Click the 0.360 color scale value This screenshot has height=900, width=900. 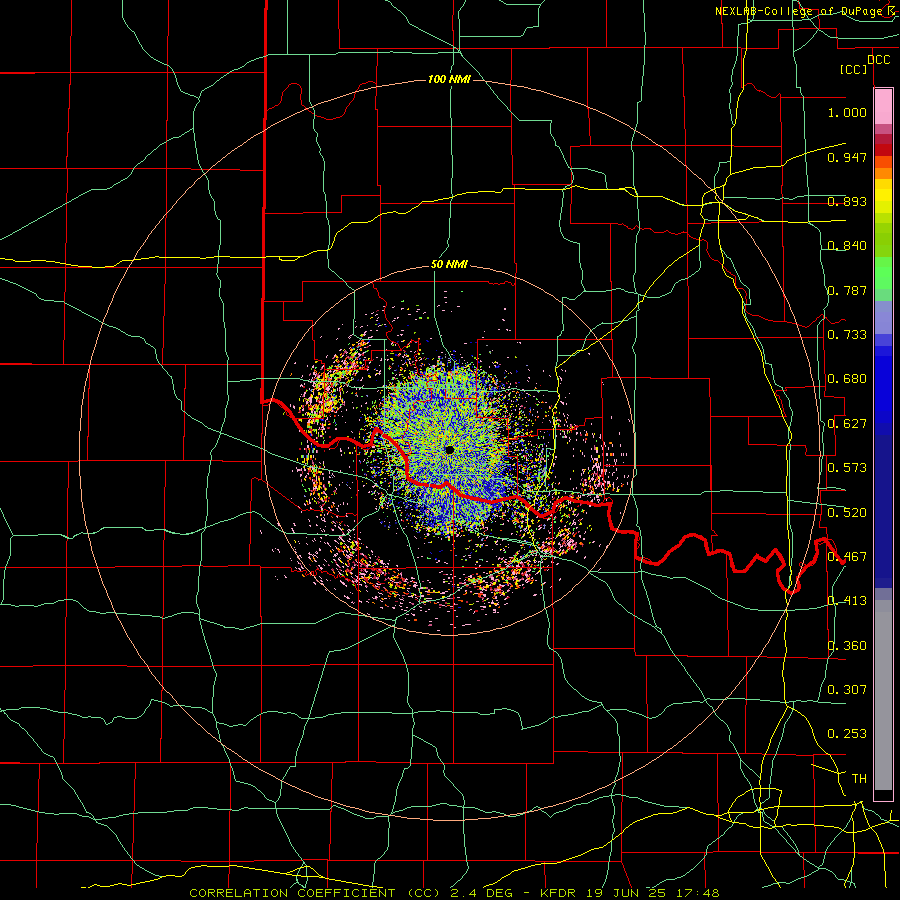847,646
